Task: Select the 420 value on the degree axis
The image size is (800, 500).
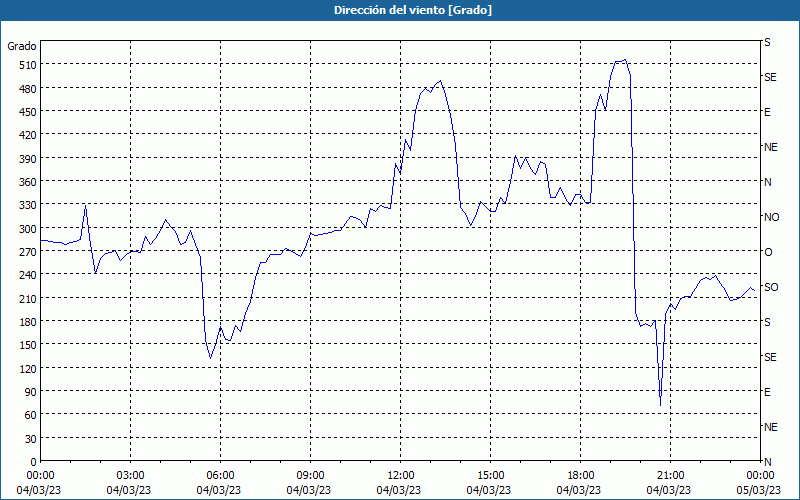Action: coord(28,135)
